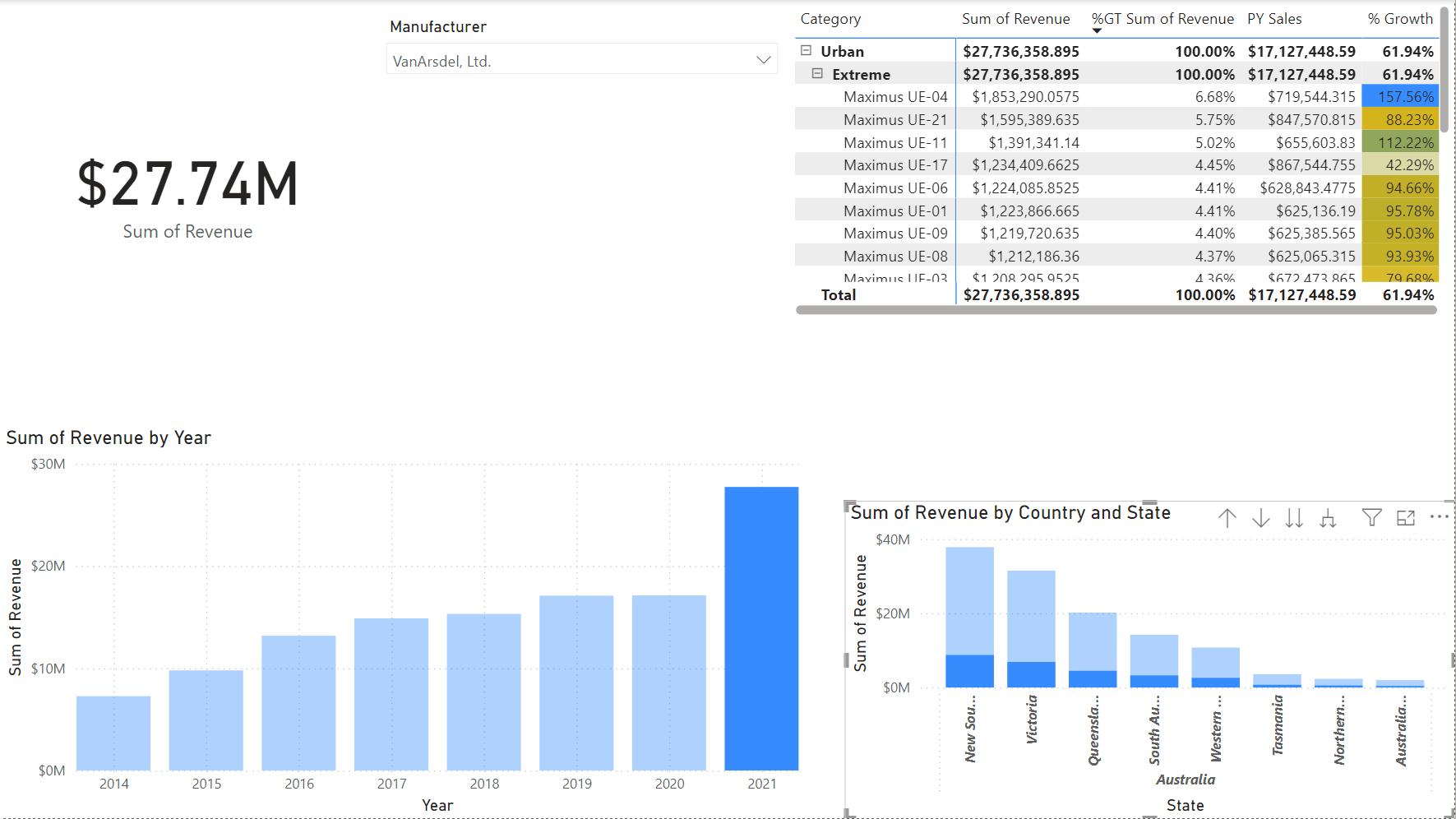Select the Maximus UE-11 row label

tap(895, 143)
